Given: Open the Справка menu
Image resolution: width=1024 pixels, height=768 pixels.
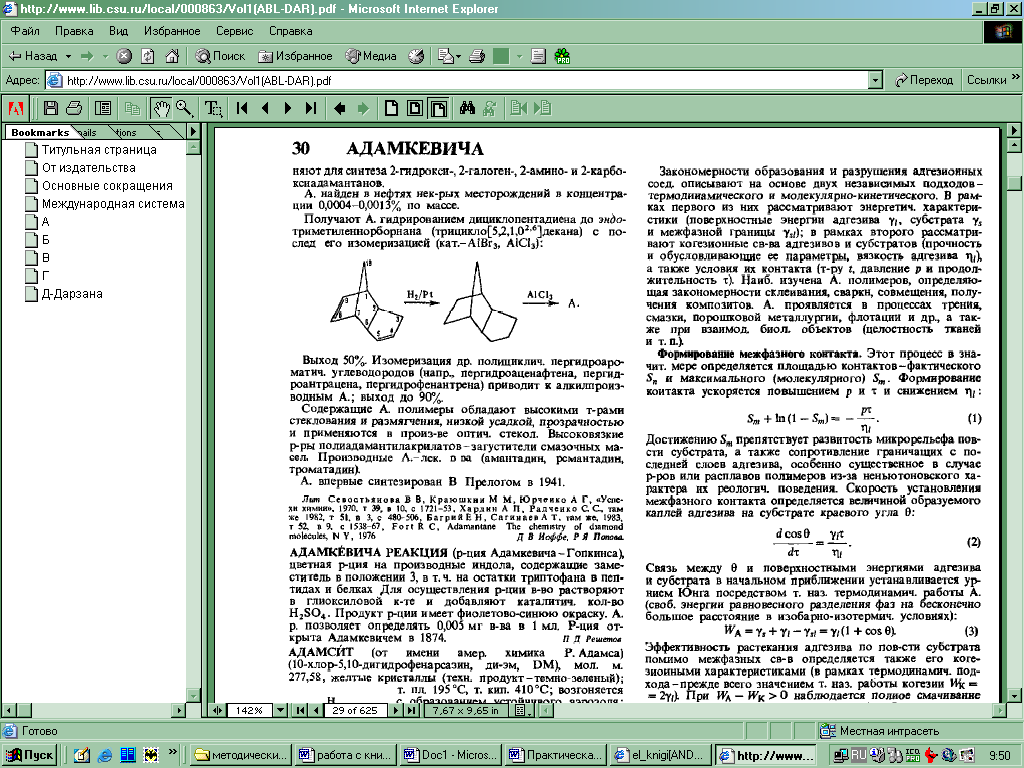Looking at the screenshot, I should [x=291, y=31].
